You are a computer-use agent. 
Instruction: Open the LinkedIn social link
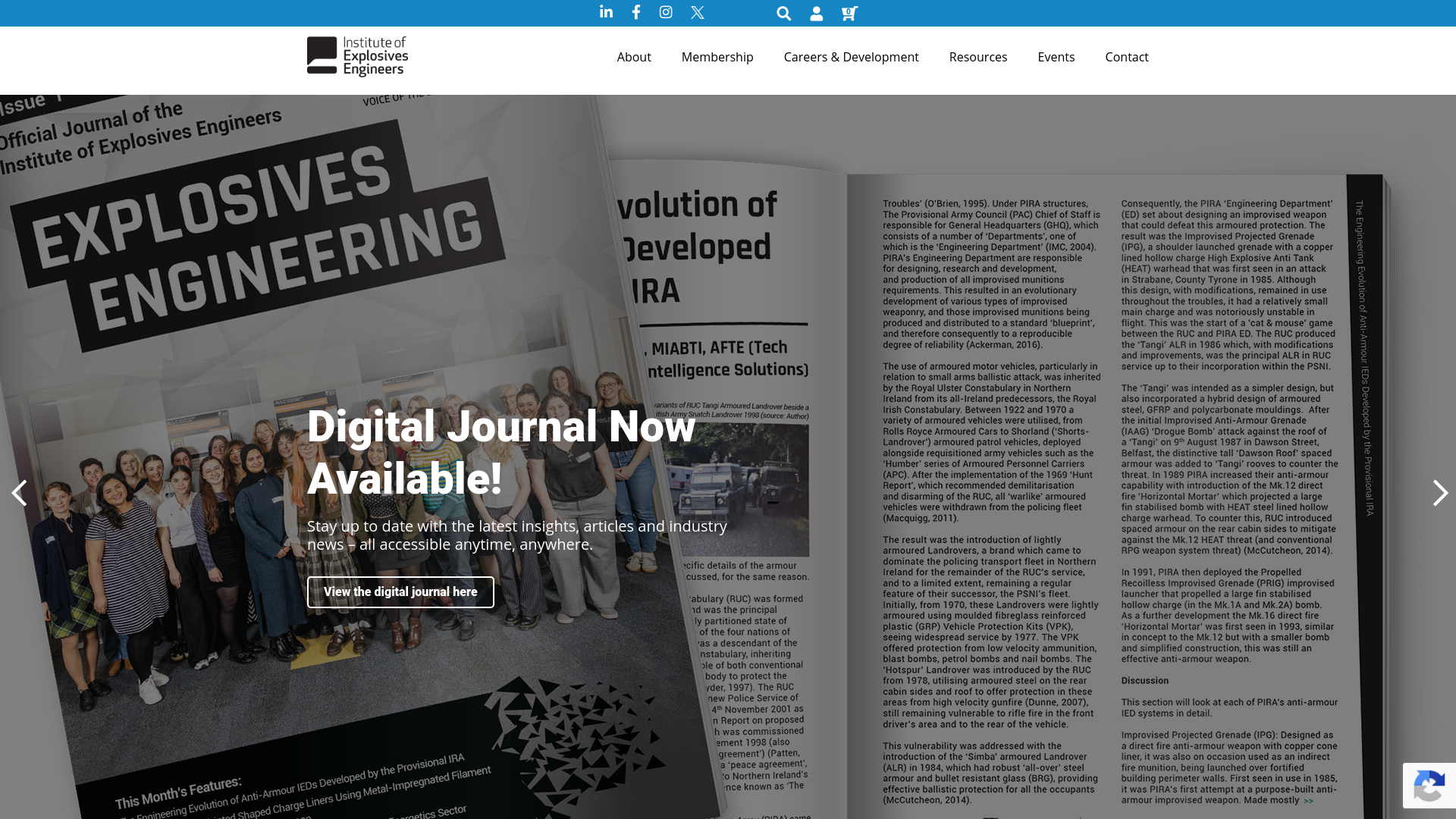pyautogui.click(x=606, y=12)
